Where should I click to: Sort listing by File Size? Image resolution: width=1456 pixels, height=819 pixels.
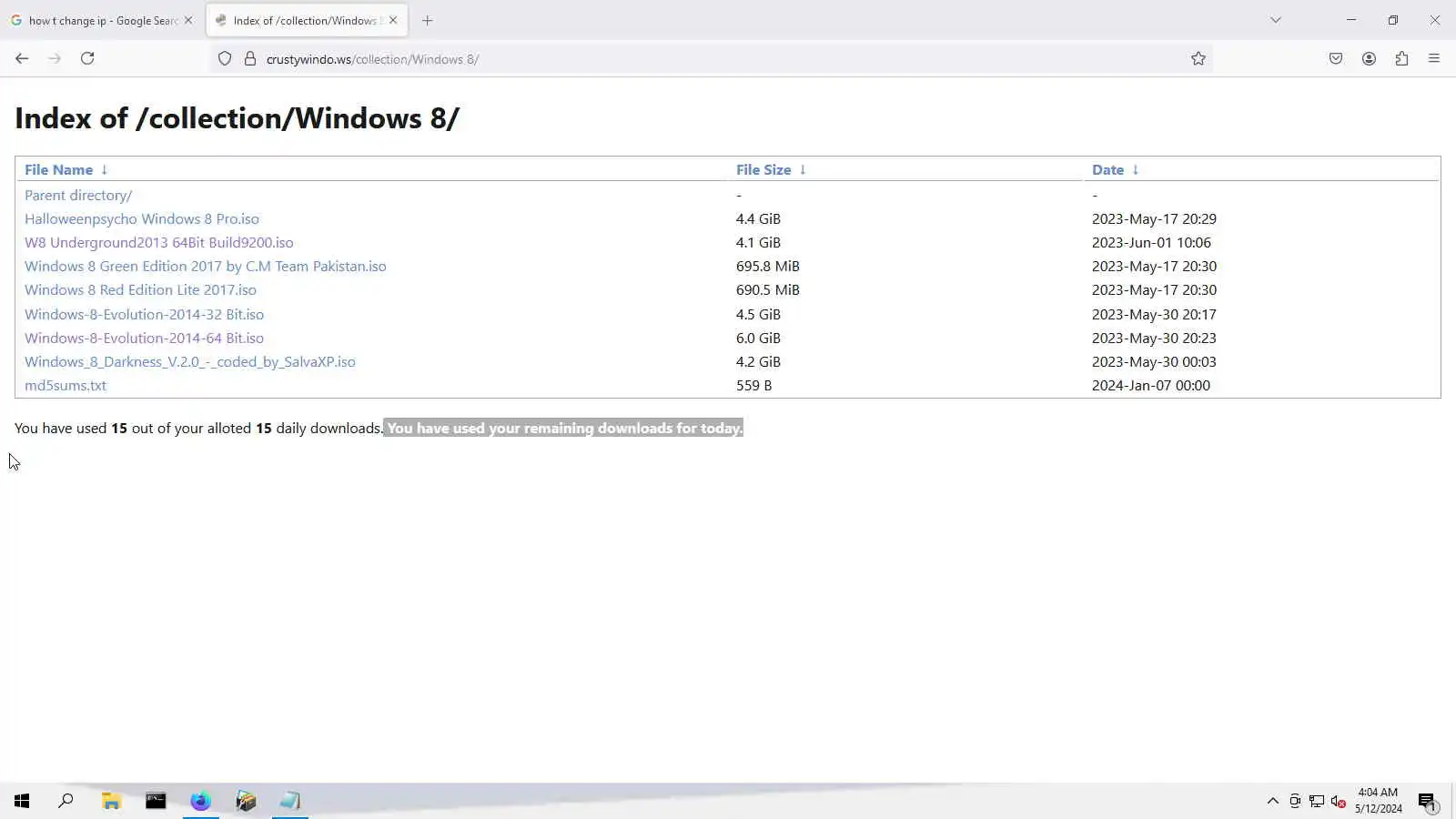point(763,170)
